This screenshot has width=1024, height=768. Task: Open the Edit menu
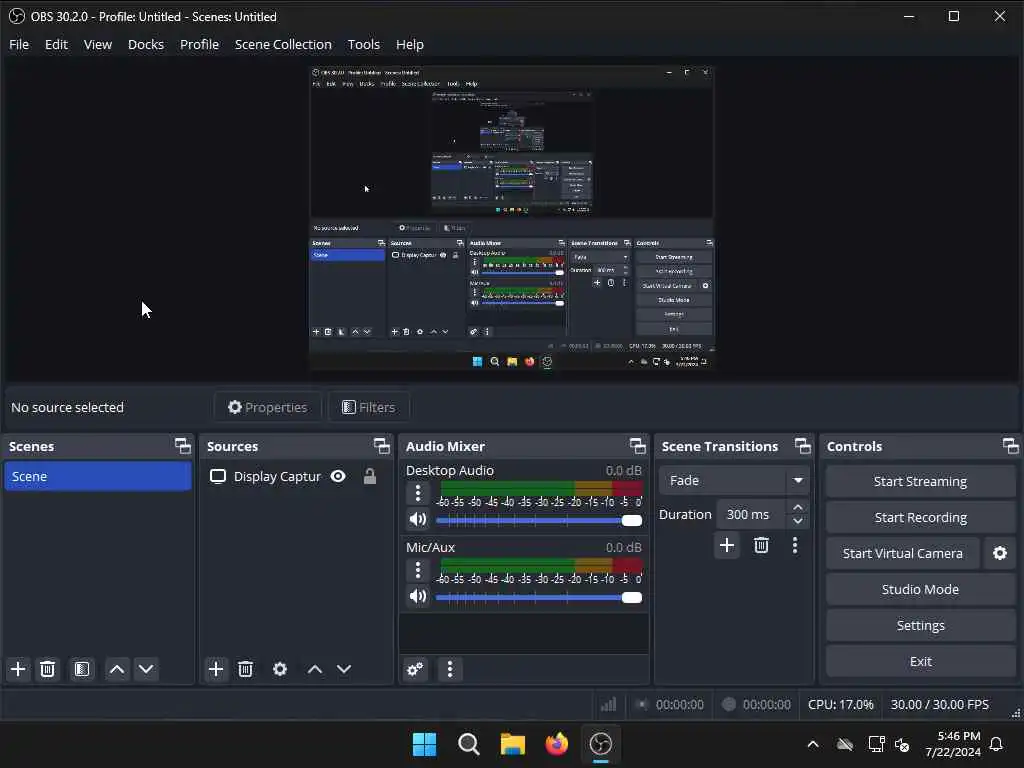tap(56, 44)
